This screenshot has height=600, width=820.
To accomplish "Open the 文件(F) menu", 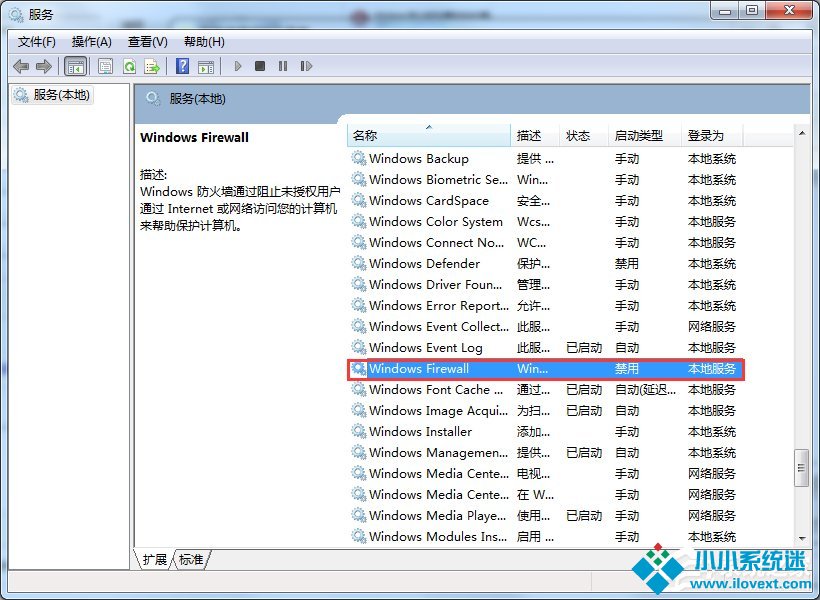I will [37, 42].
